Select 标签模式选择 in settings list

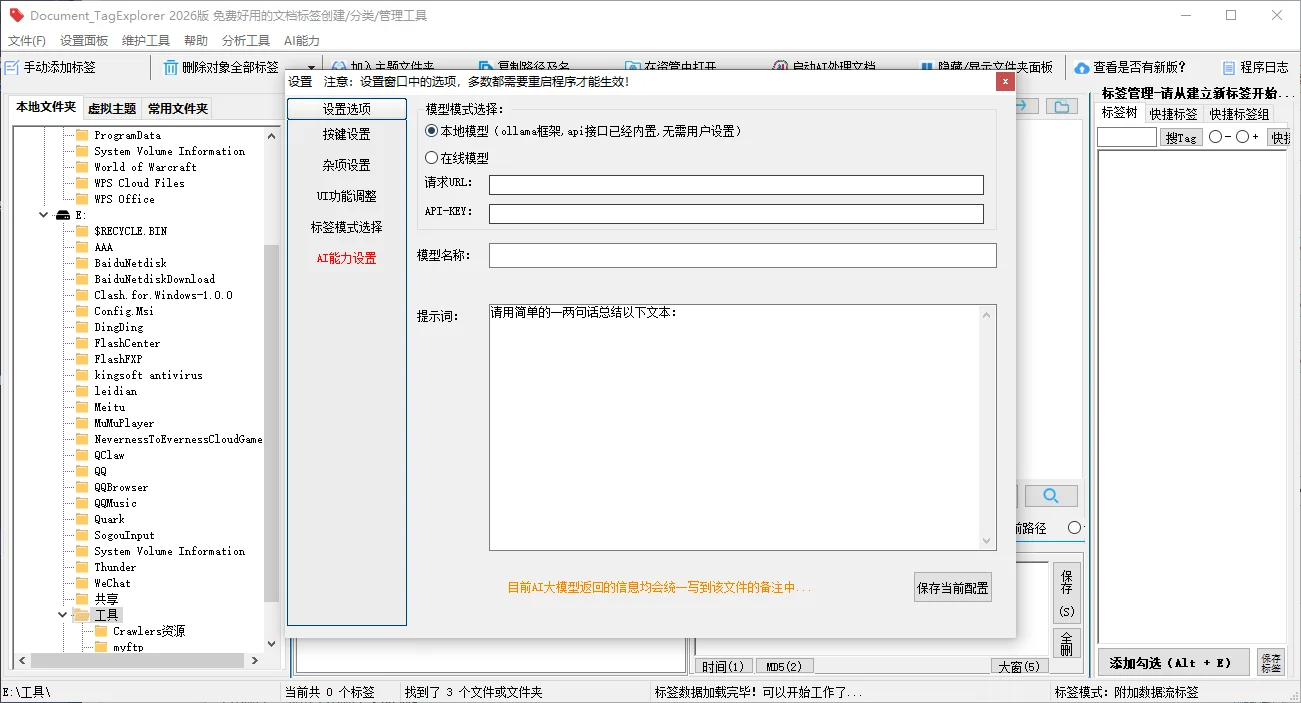[346, 227]
